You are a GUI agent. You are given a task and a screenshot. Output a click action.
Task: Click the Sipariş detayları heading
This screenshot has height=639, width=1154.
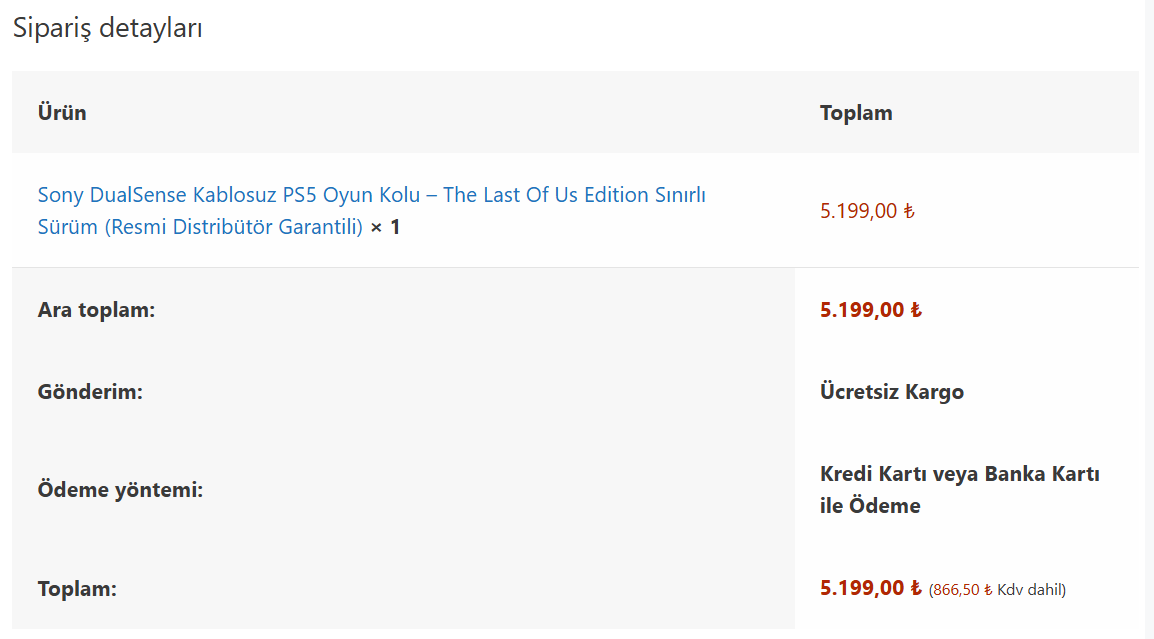(107, 28)
